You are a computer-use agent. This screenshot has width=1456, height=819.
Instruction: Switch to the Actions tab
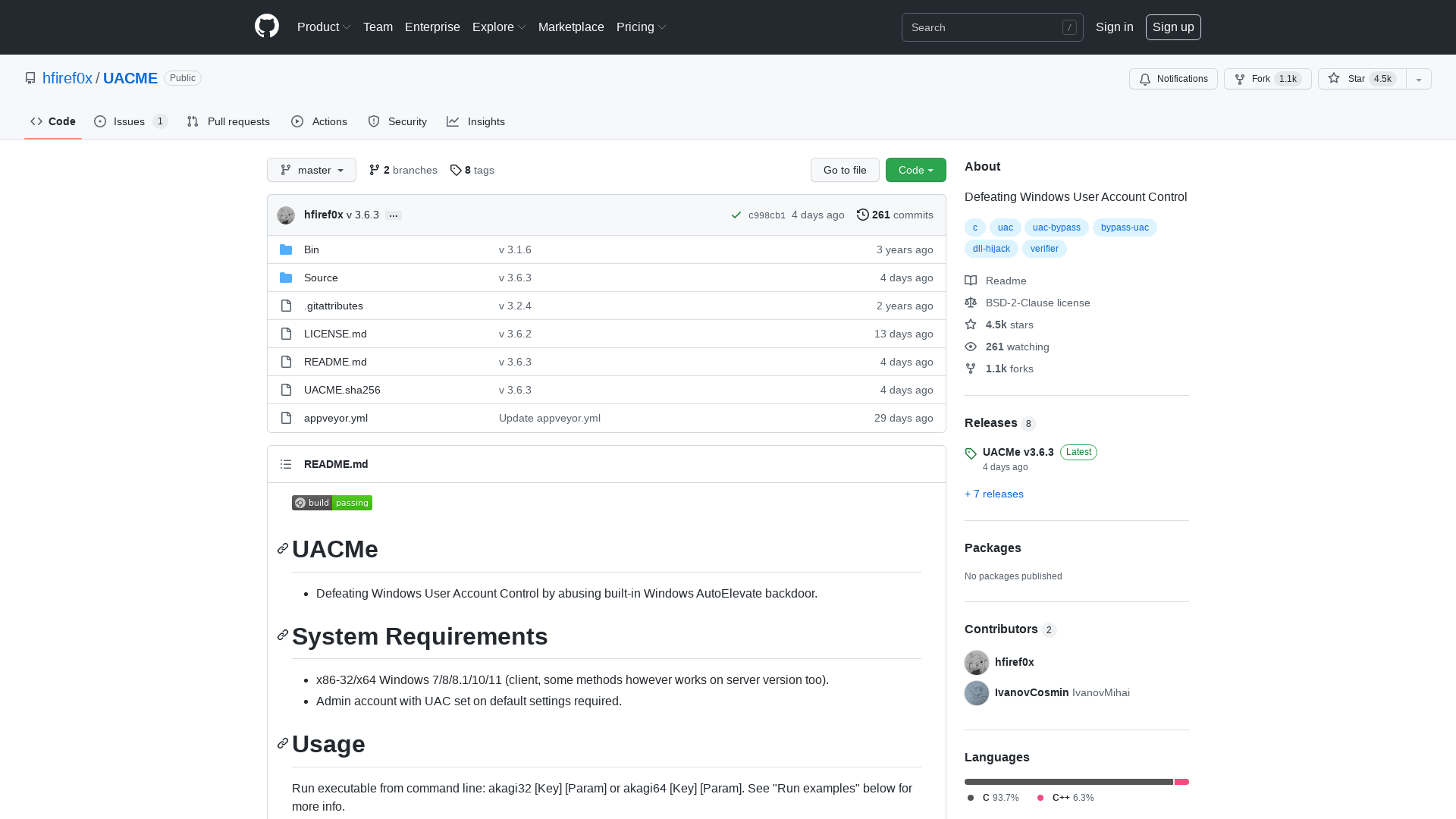click(x=319, y=121)
